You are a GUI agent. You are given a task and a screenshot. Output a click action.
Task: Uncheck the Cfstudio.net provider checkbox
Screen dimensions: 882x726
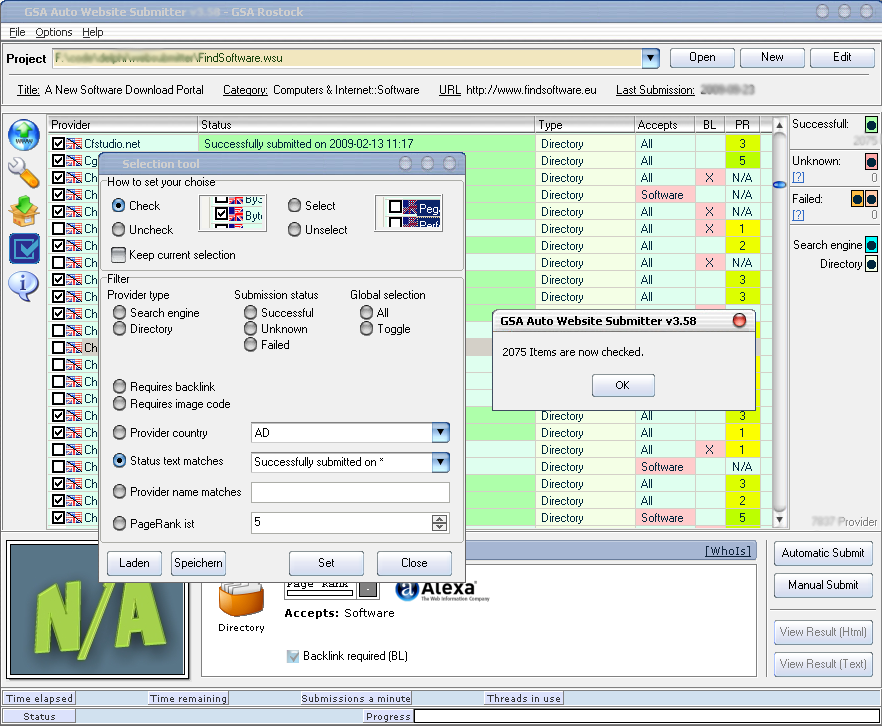click(58, 144)
